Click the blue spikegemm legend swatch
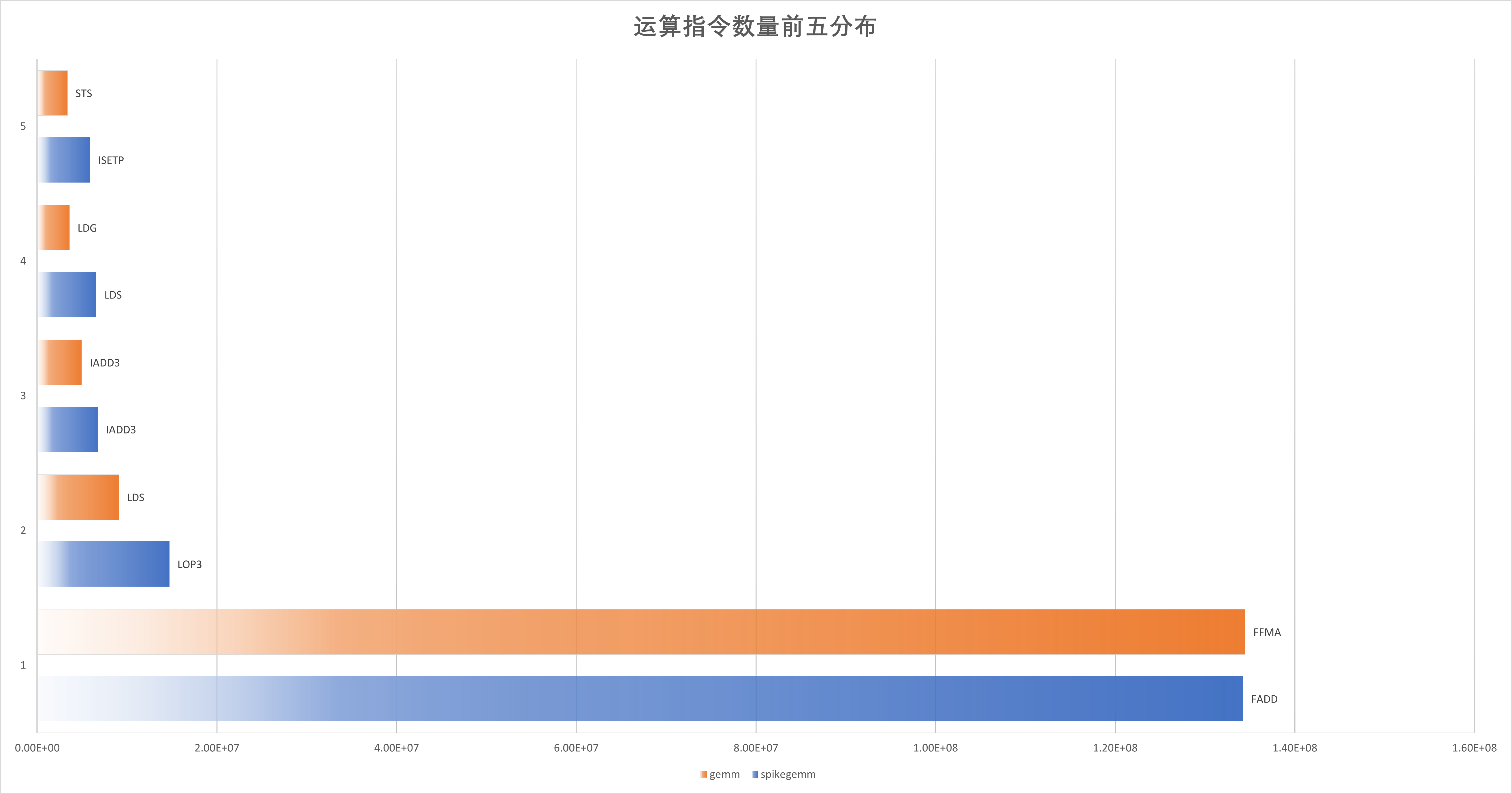1512x794 pixels. point(755,775)
